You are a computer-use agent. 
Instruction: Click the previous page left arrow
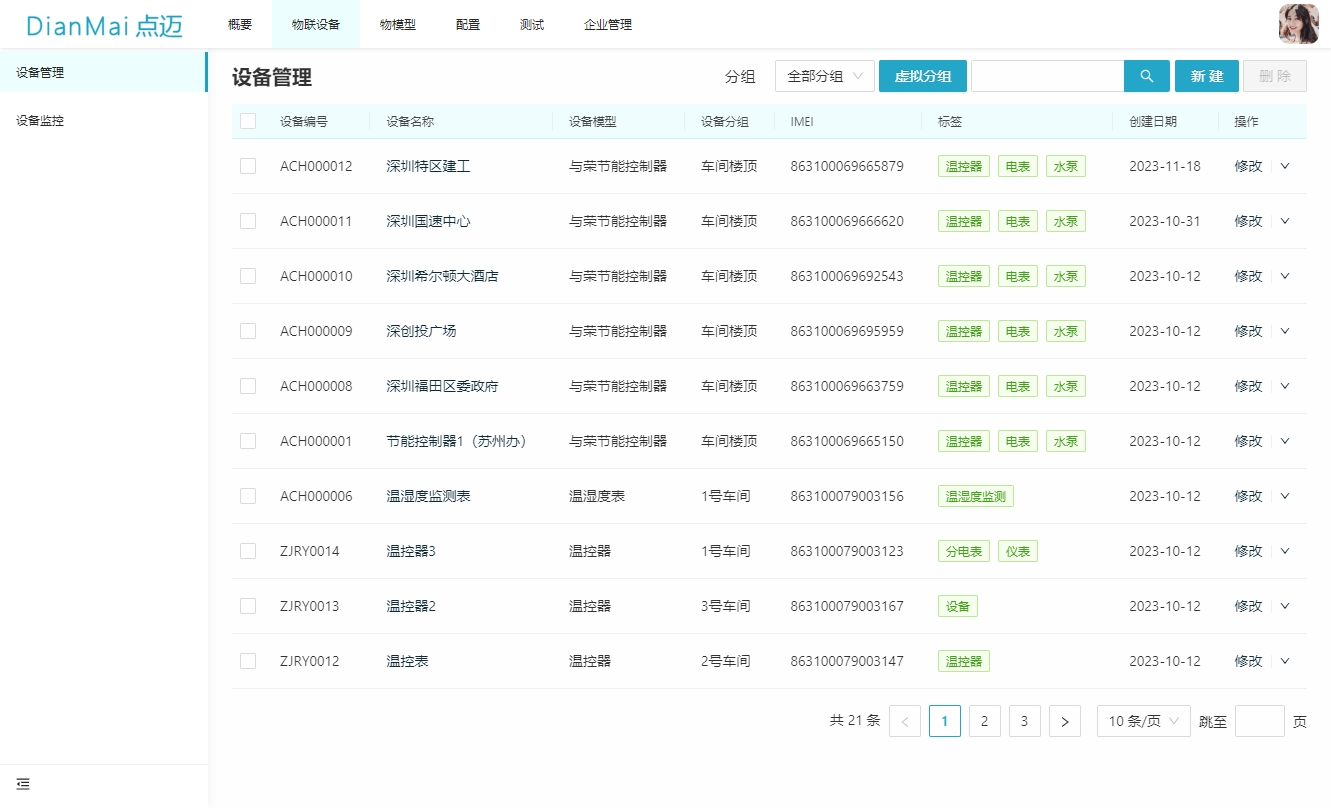[x=905, y=721]
